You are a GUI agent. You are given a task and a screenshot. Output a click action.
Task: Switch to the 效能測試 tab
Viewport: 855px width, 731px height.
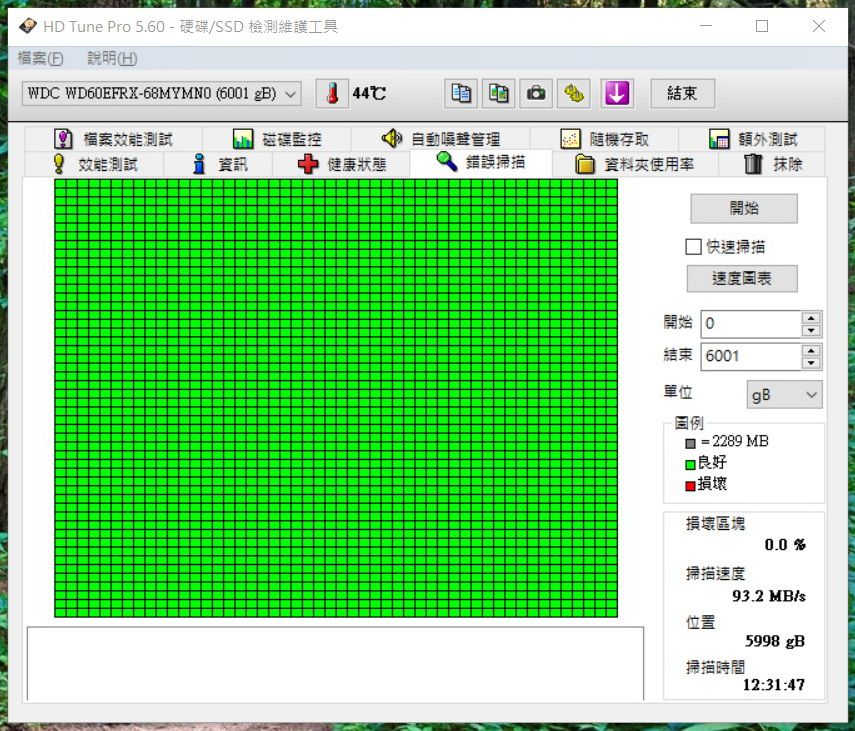point(94,164)
